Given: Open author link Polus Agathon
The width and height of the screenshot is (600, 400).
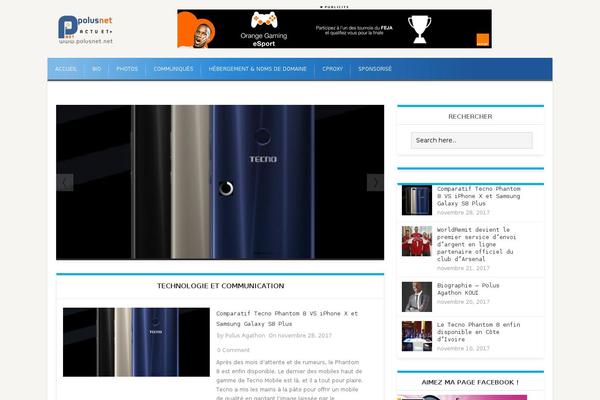Looking at the screenshot, I should (x=245, y=335).
